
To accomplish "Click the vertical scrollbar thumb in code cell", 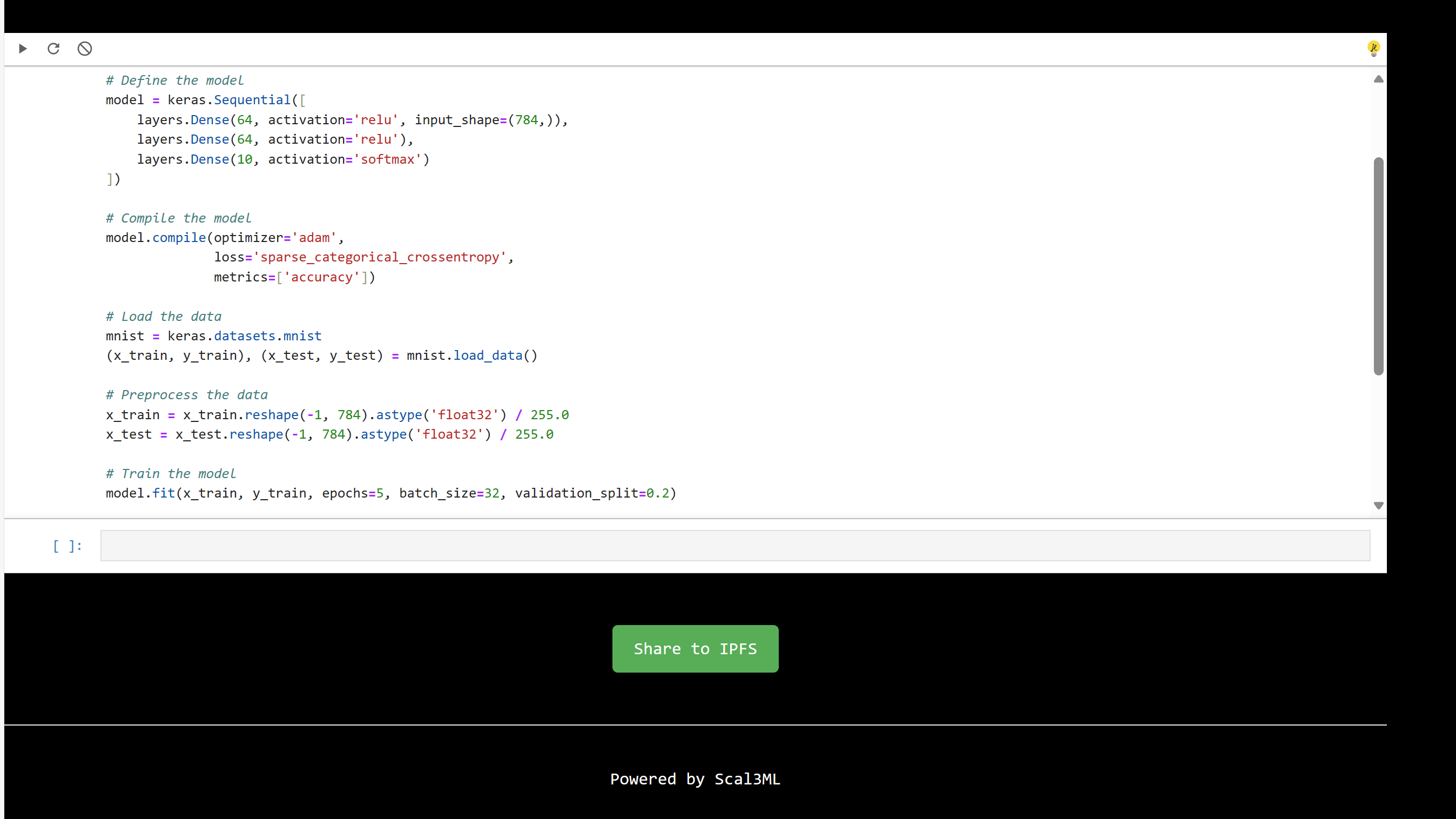I will click(x=1379, y=266).
